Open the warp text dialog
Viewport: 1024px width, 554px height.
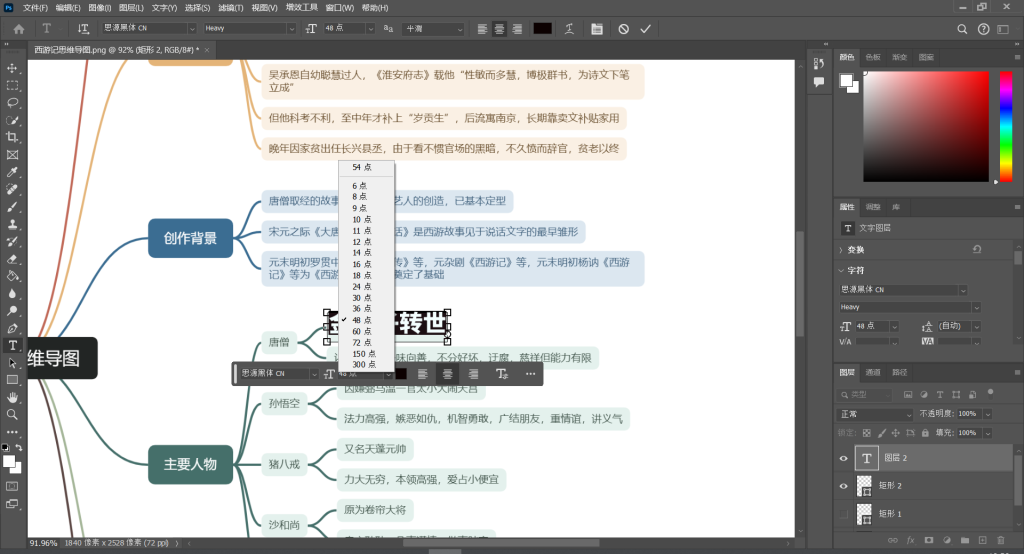point(569,29)
